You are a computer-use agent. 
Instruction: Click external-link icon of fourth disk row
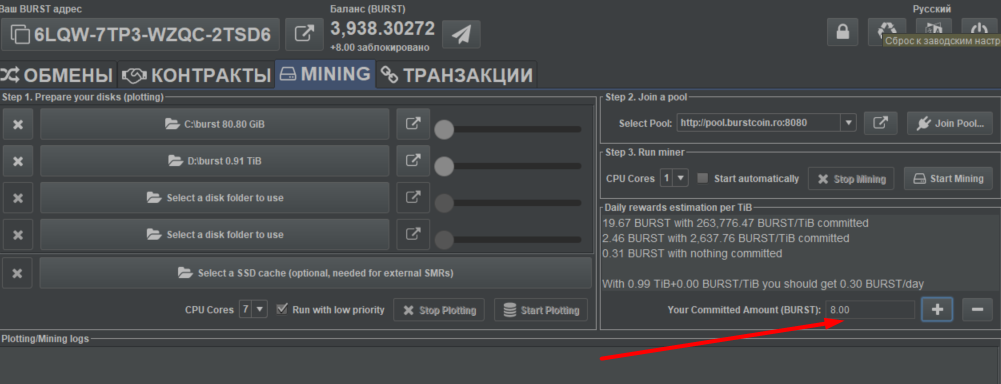click(412, 235)
